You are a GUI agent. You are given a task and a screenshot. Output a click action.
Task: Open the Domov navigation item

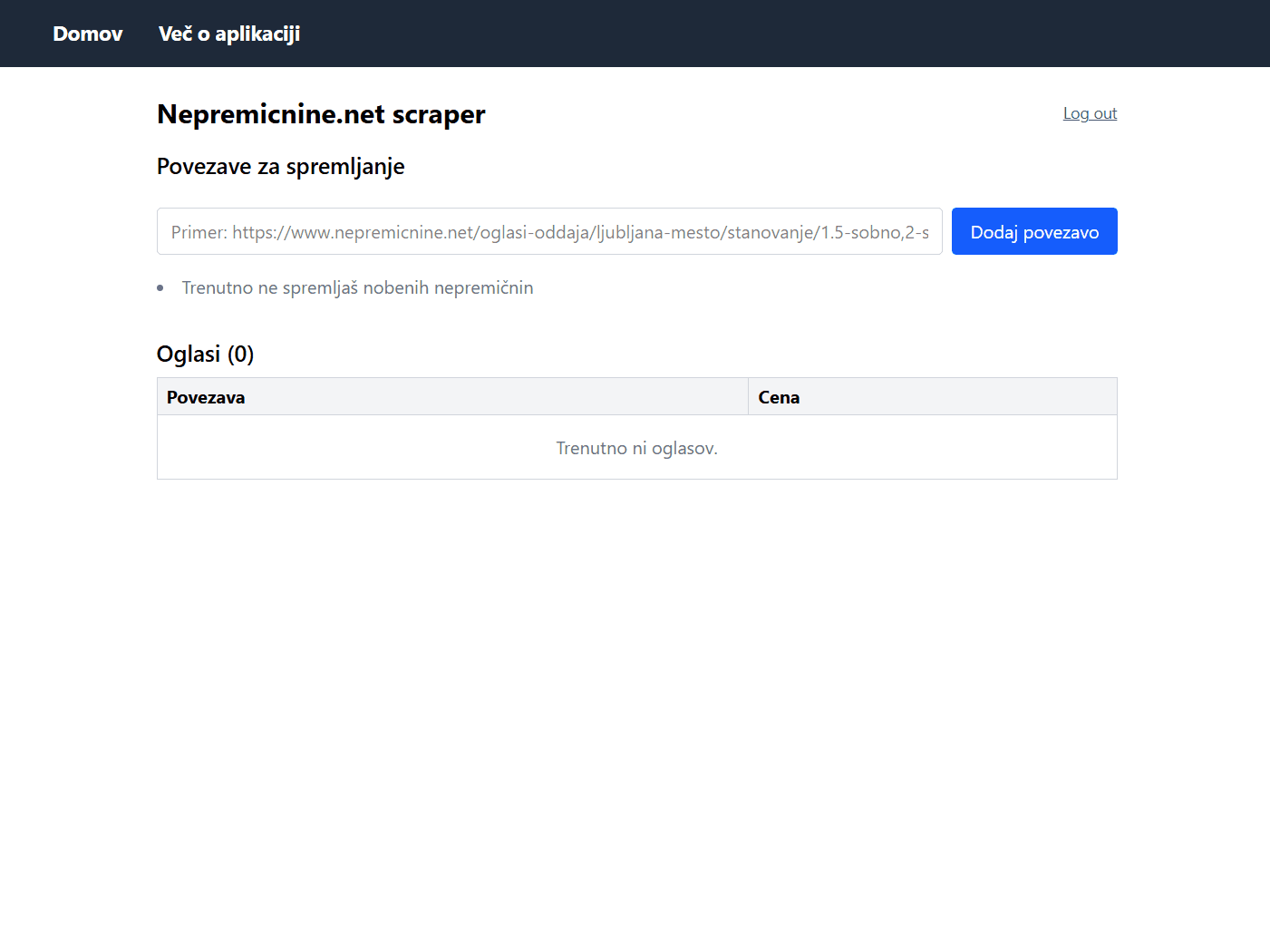click(x=87, y=34)
